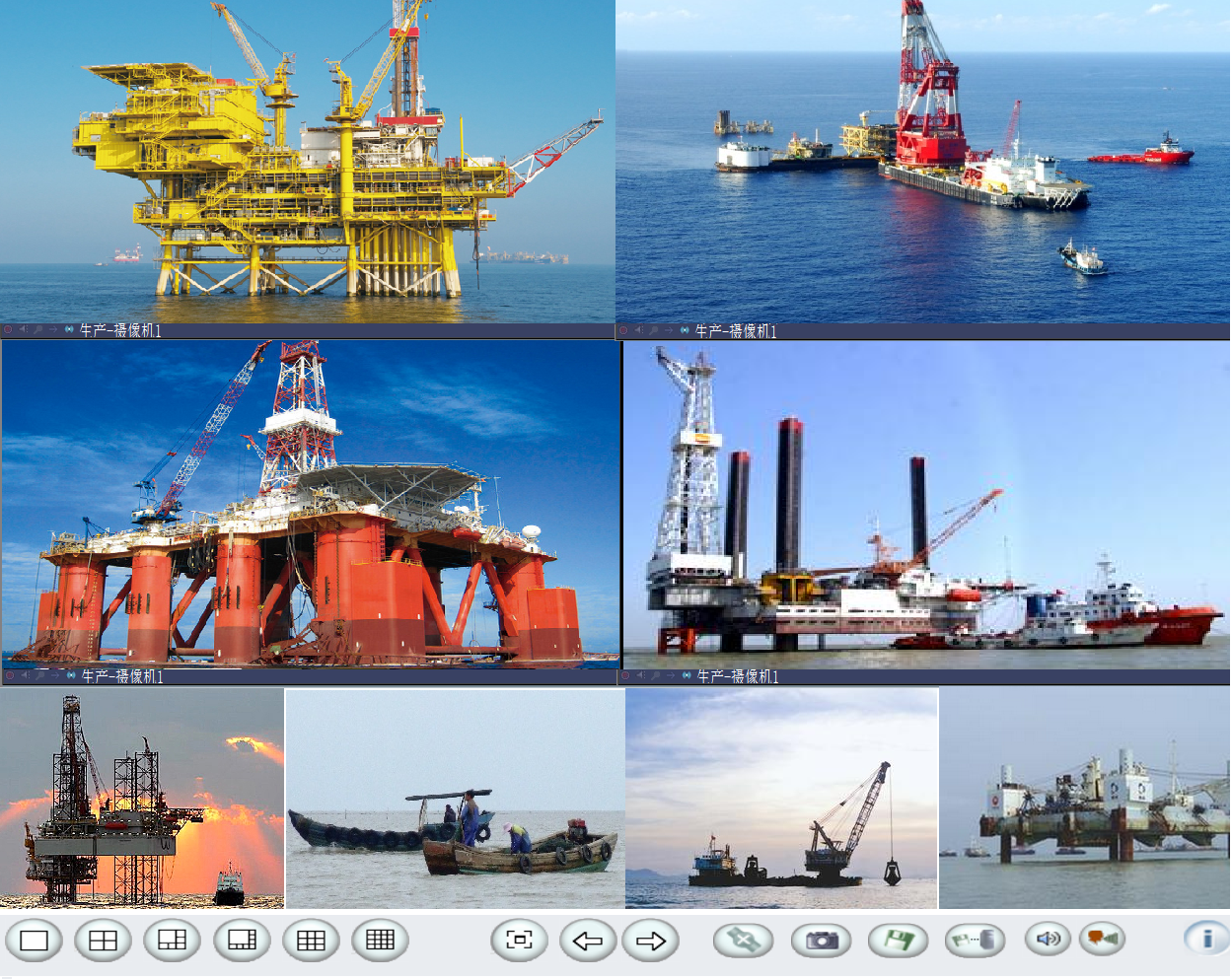Toggle full screen view mode
Screen dimensions: 1232x979
point(519,941)
